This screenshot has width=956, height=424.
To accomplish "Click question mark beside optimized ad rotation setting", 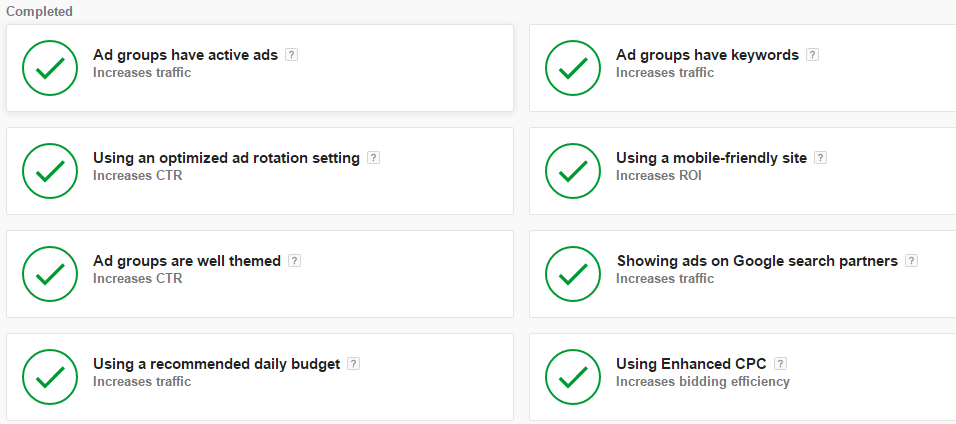I will tap(373, 158).
